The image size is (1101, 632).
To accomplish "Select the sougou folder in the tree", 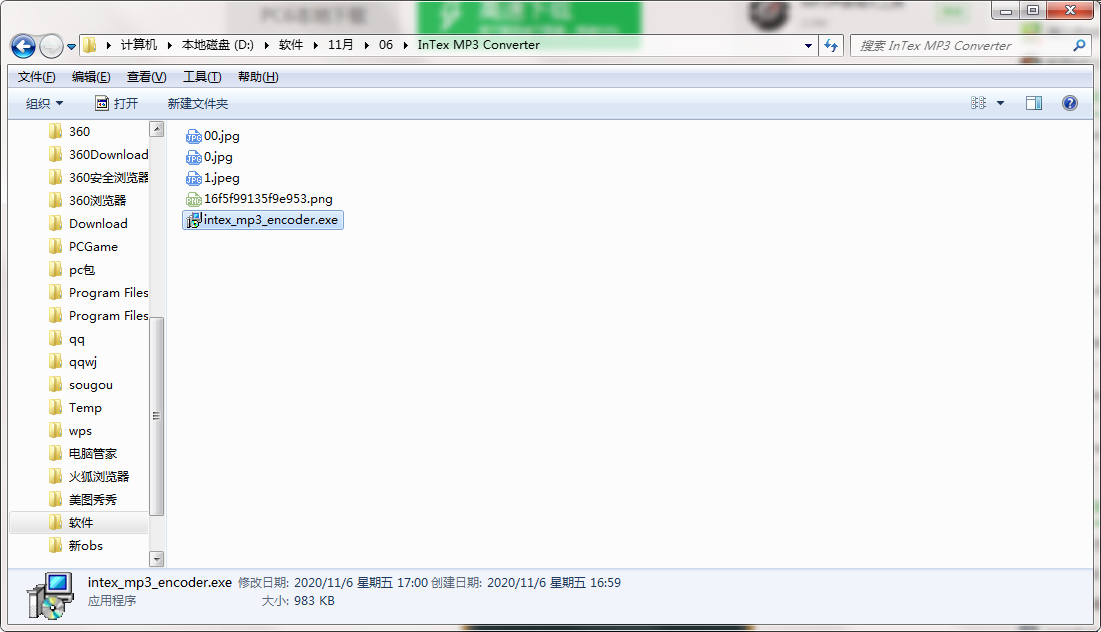I will (81, 385).
